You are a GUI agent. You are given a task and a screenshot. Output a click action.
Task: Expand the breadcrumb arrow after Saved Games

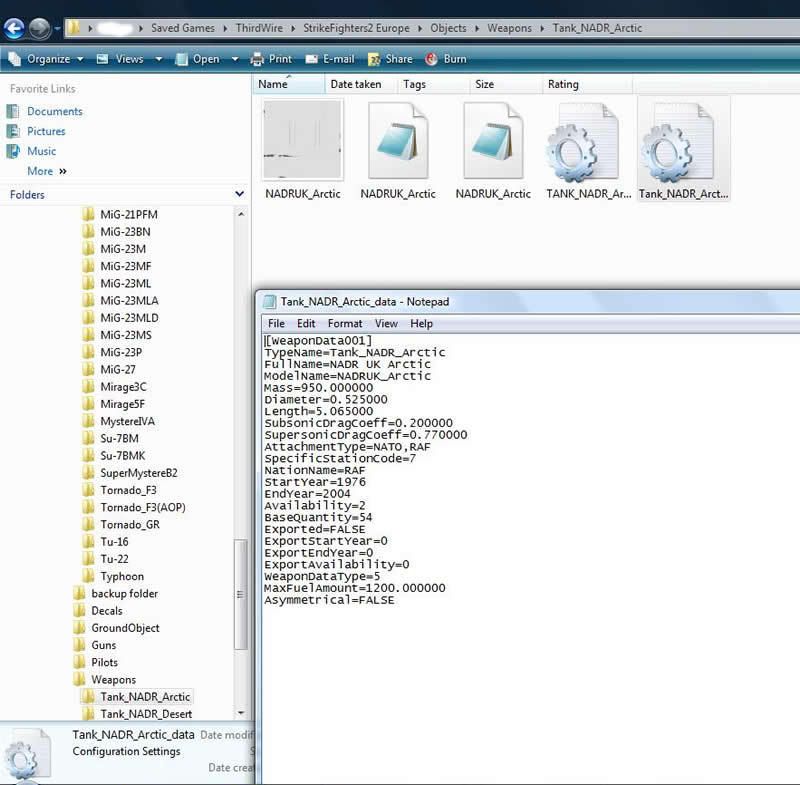(x=225, y=29)
